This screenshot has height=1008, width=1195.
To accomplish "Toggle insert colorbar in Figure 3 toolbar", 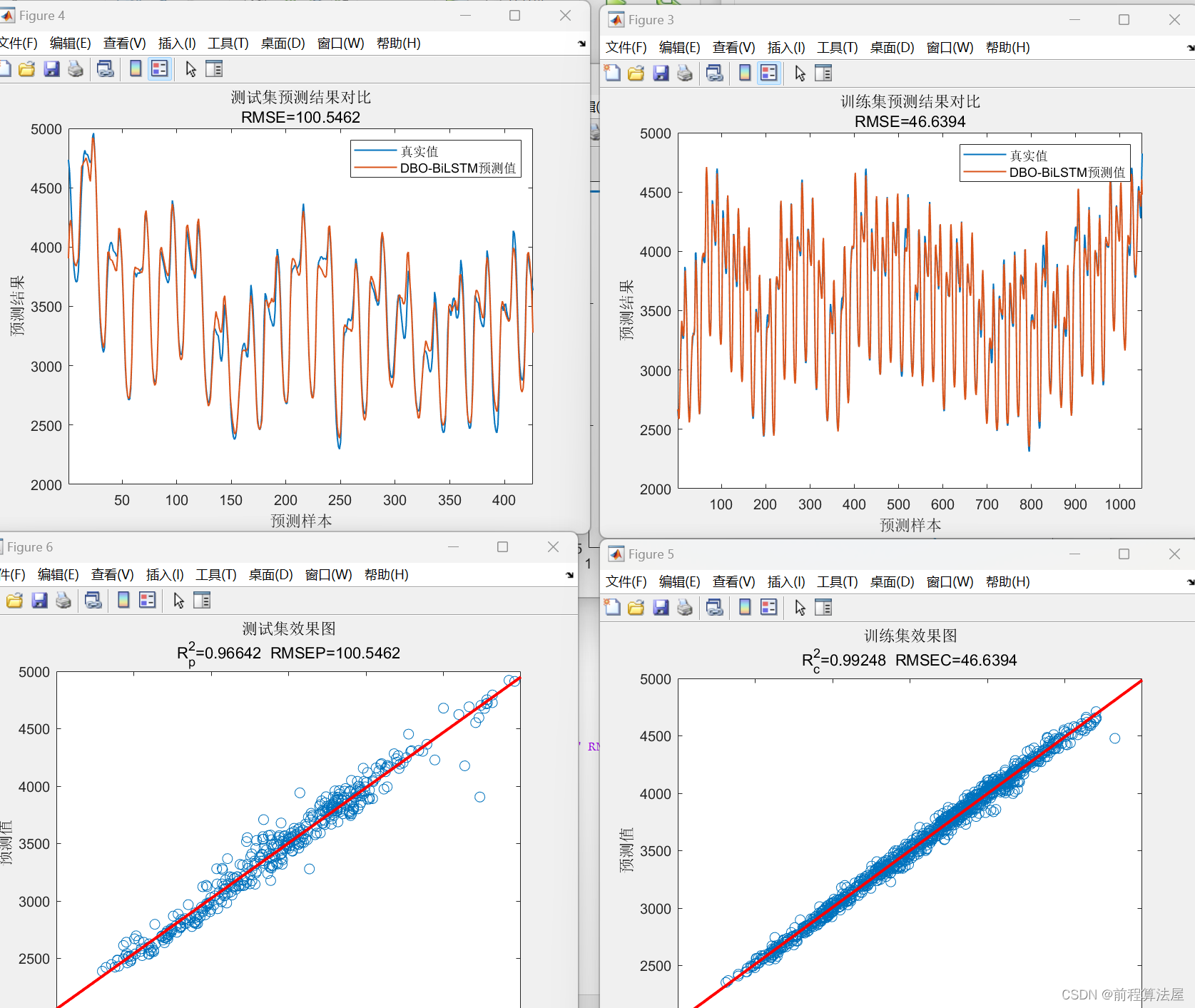I will tap(745, 73).
